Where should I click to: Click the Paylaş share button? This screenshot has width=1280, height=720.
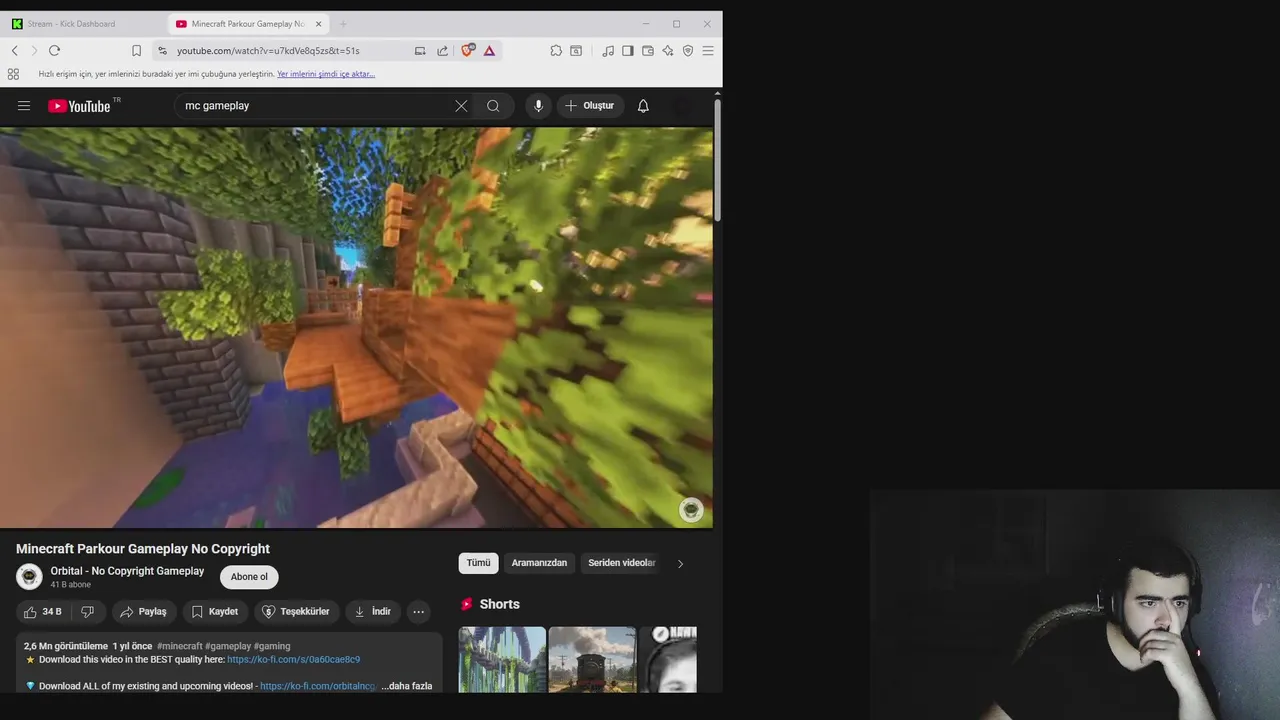[x=144, y=612]
